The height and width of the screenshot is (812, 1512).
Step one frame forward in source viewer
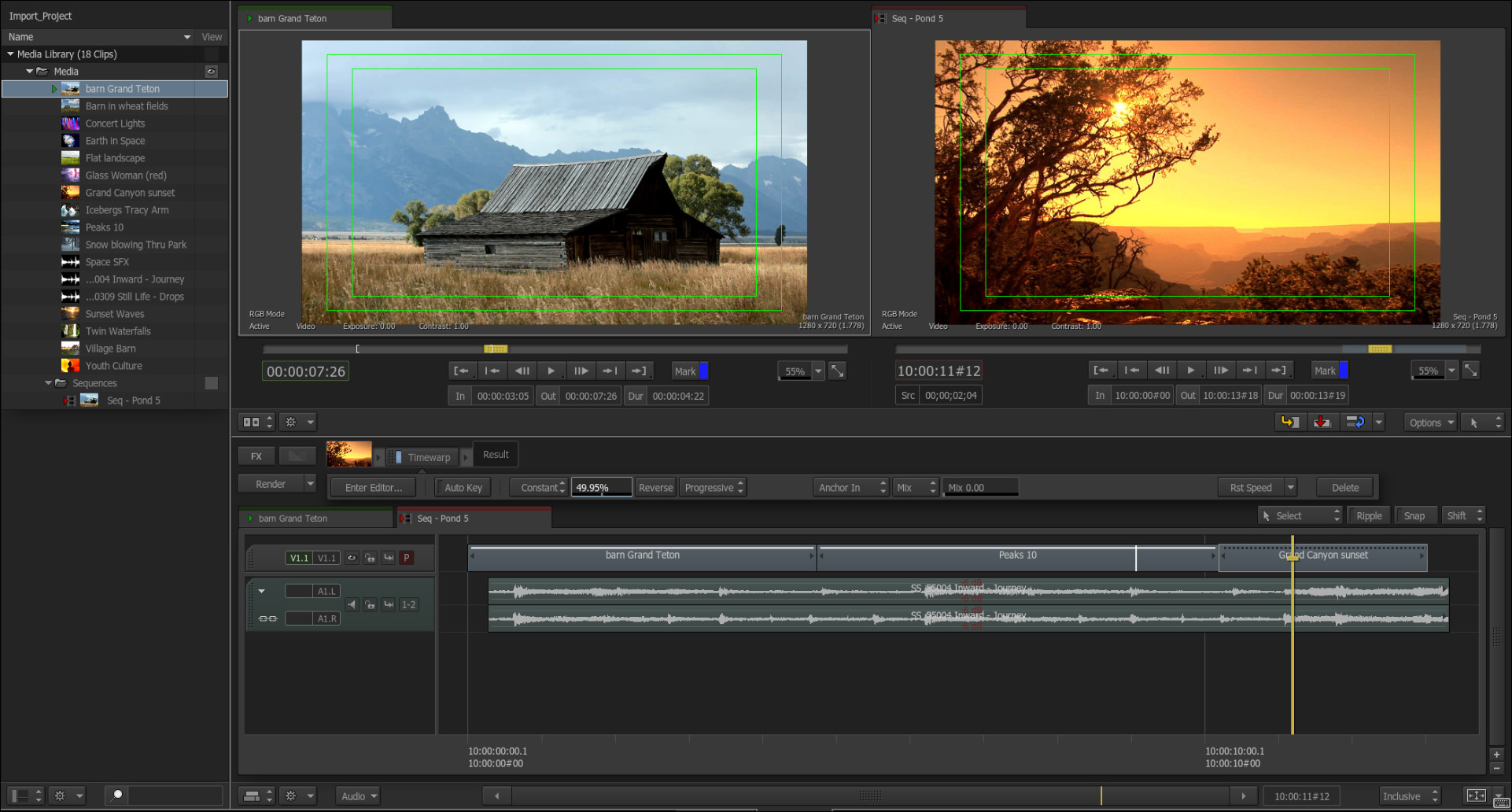(x=581, y=371)
